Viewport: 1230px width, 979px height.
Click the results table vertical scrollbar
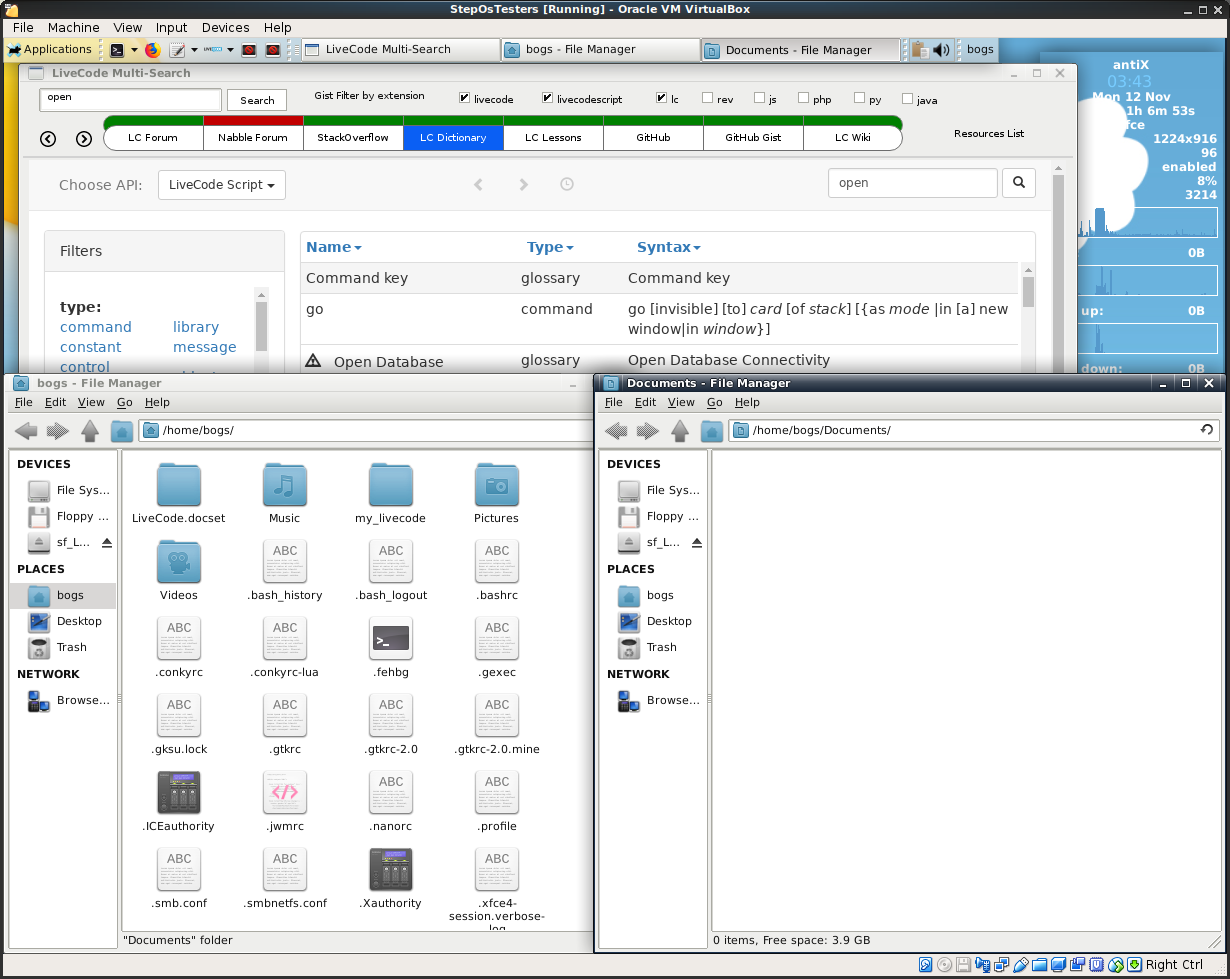click(1027, 290)
